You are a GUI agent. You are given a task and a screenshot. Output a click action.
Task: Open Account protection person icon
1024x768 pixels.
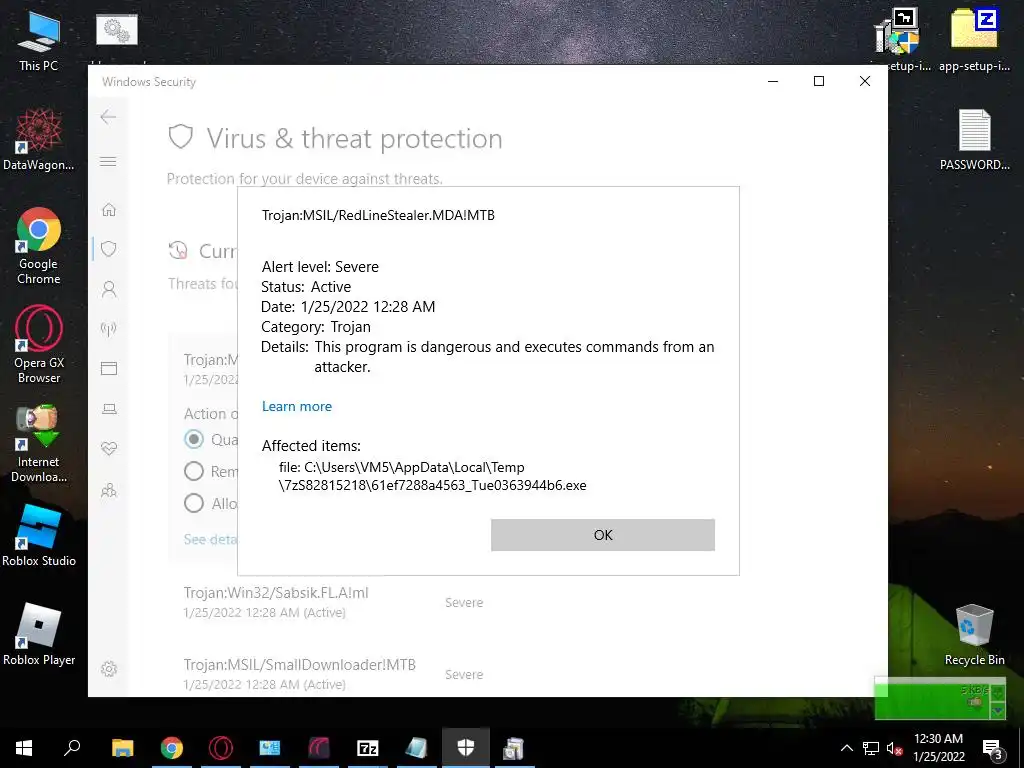coord(108,289)
